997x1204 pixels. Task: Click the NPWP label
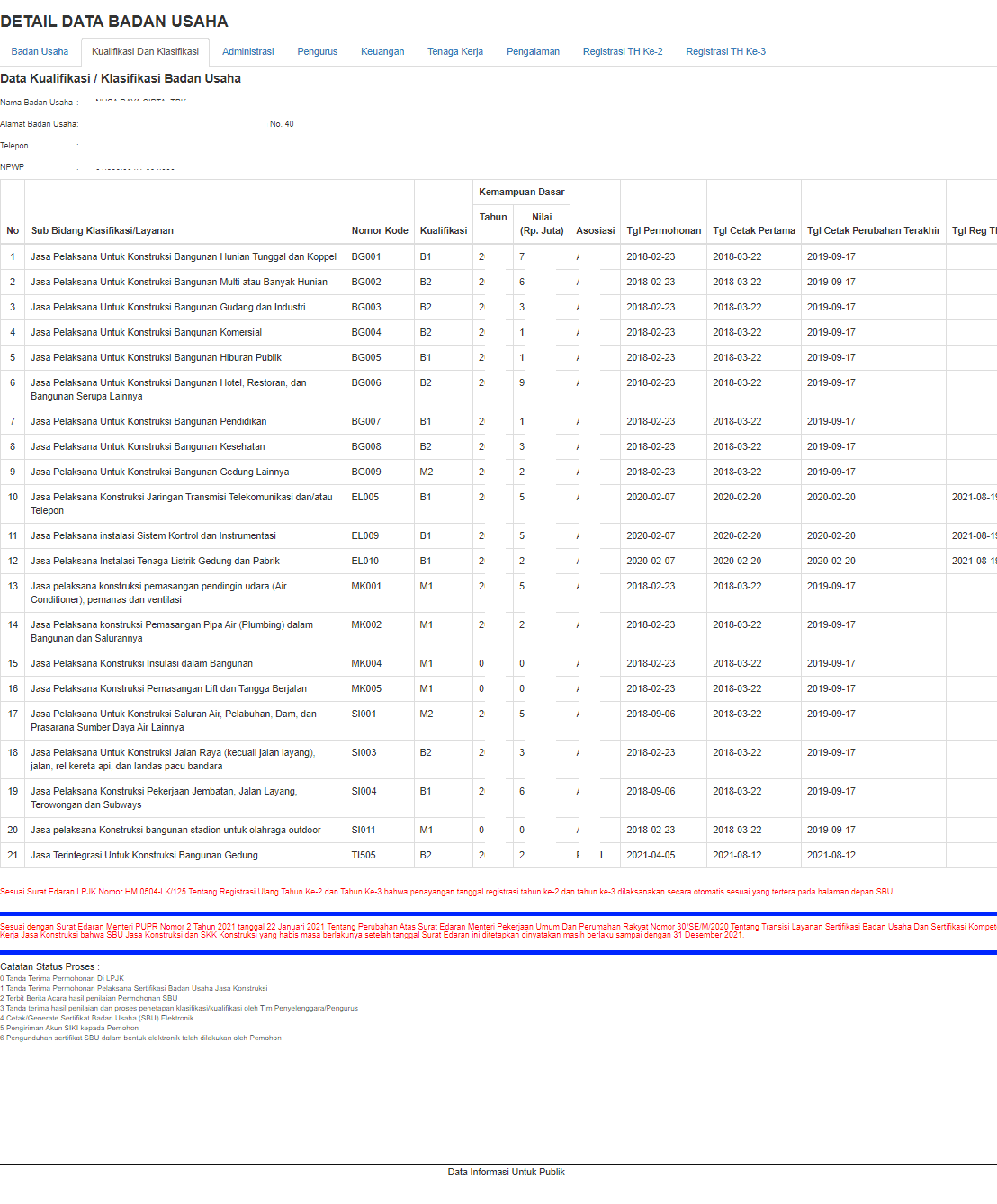(13, 167)
